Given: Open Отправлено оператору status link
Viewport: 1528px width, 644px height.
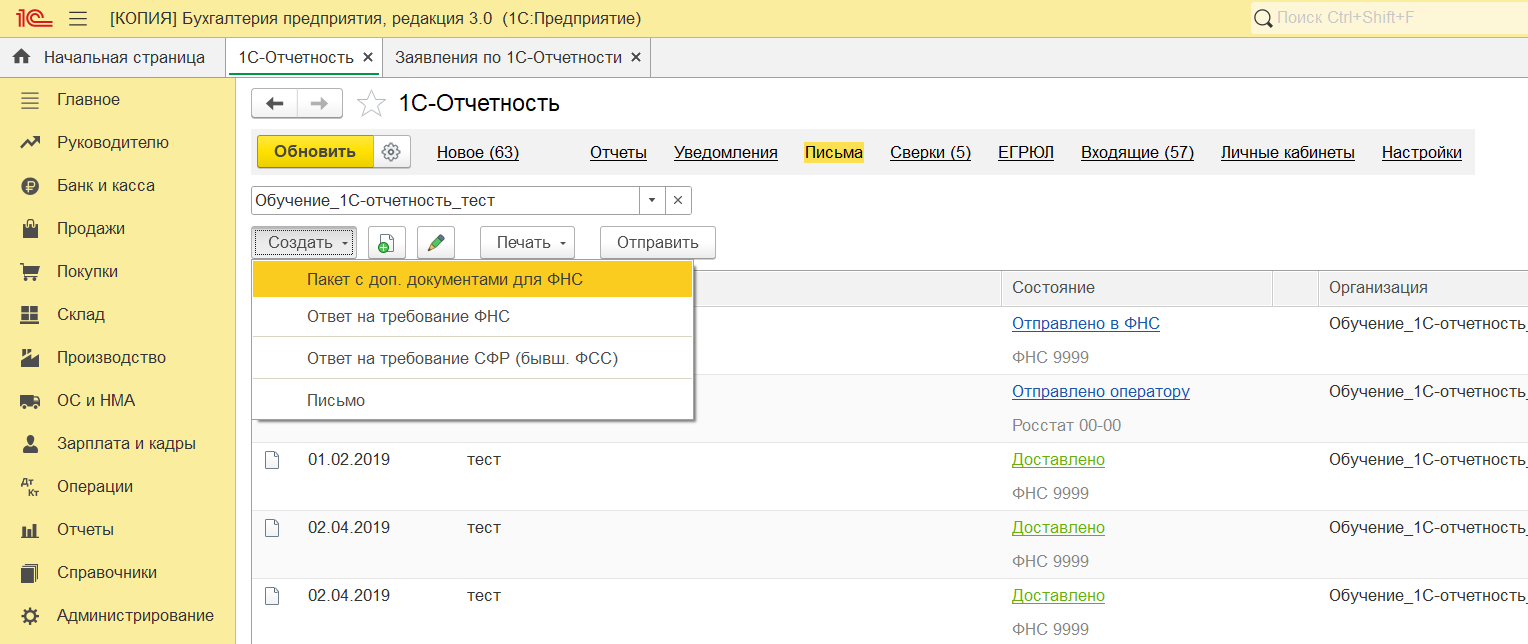Looking at the screenshot, I should 1101,392.
